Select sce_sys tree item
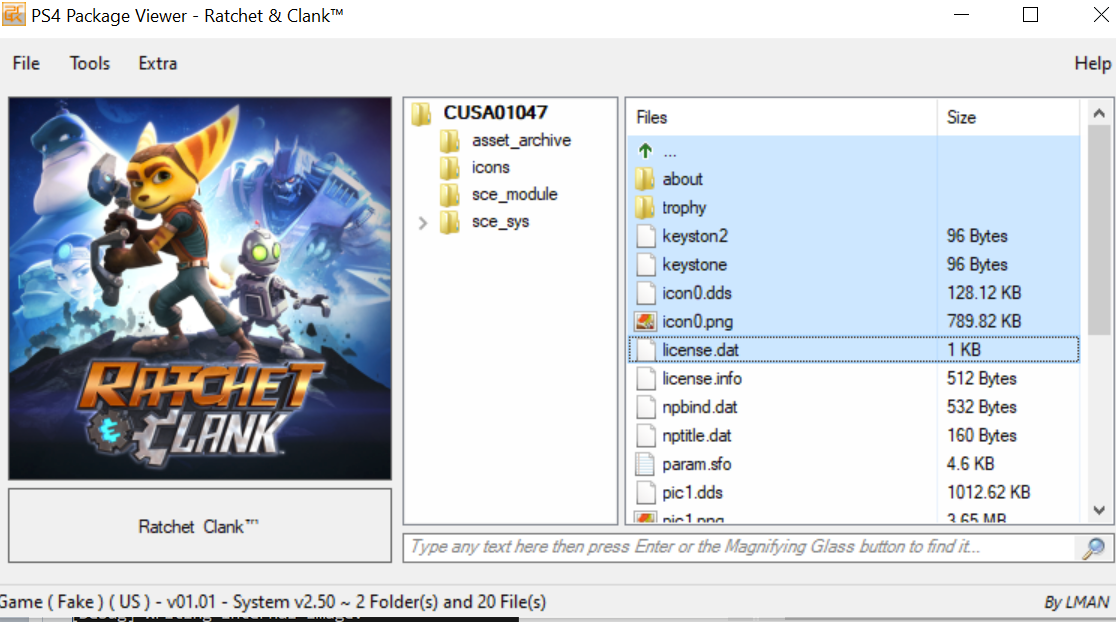Screen dimensions: 1116x622 [x=500, y=221]
